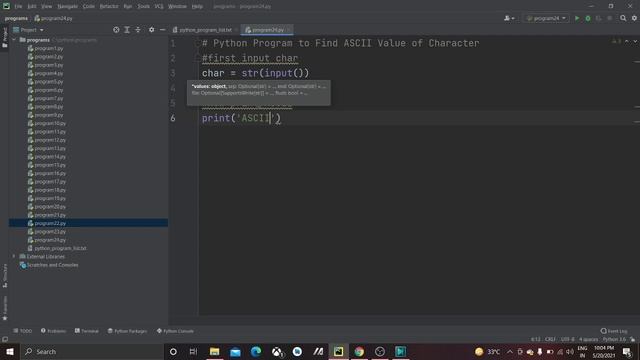Open the Xbox app from taskbar
640x360 pixels.
point(277,351)
